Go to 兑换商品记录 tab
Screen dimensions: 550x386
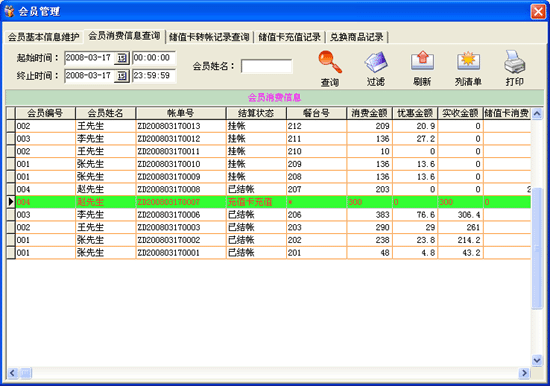(x=357, y=37)
